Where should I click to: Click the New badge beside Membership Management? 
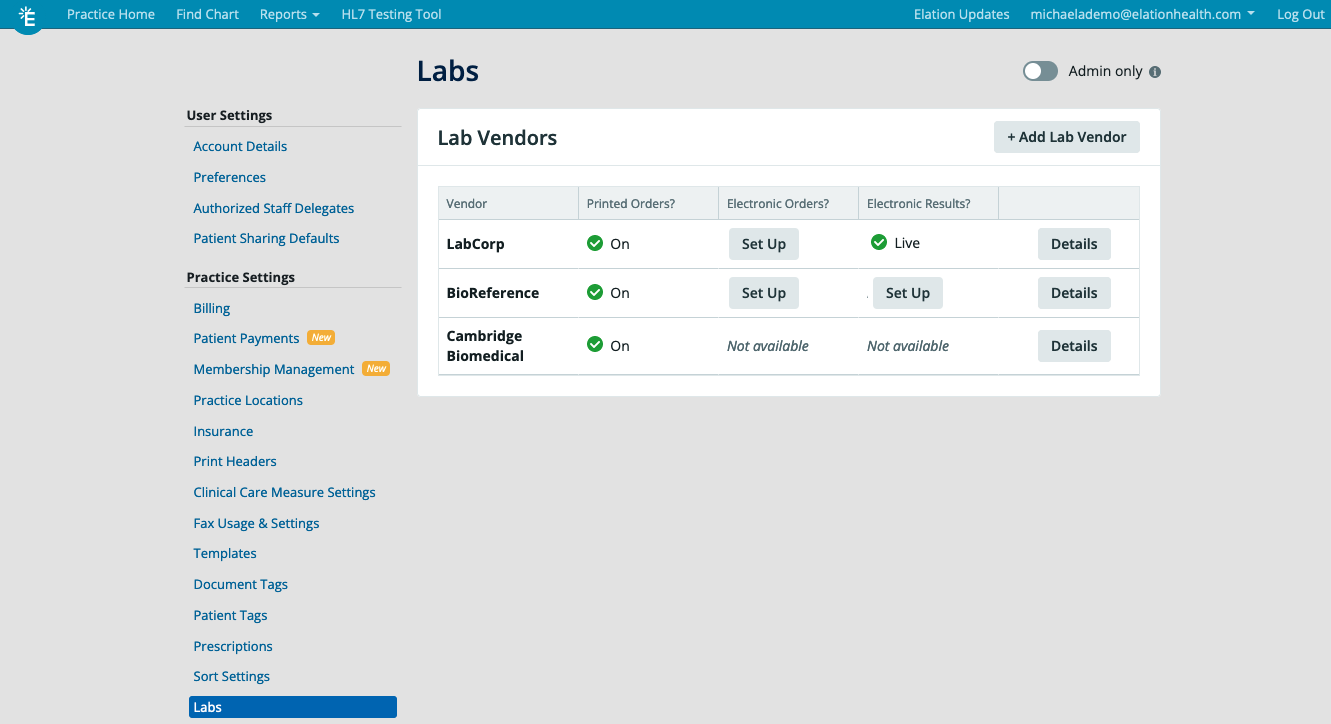point(375,368)
